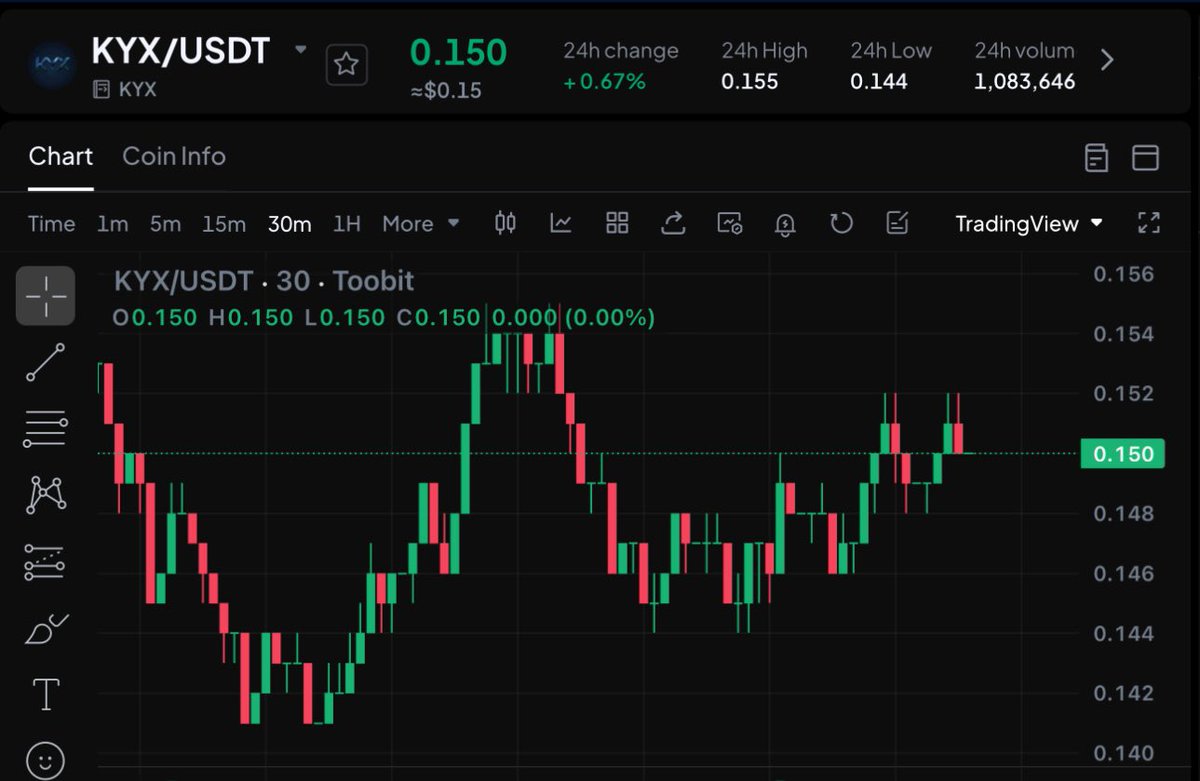The width and height of the screenshot is (1200, 781).
Task: Click the 24h volume value 1,083,646
Action: pos(1025,82)
